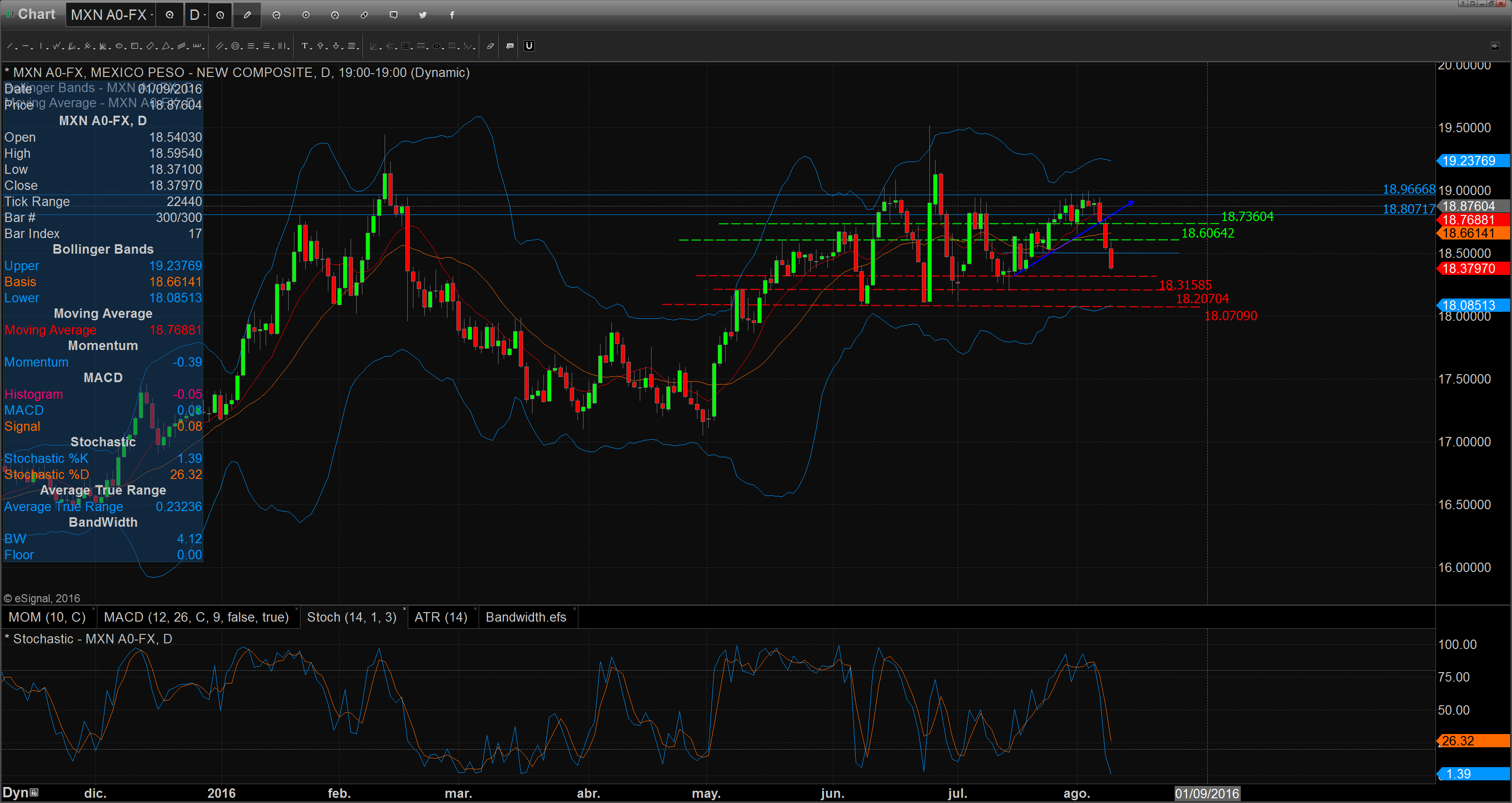This screenshot has width=1512, height=803.
Task: Click the 18.96668 blue horizontal line label
Action: click(x=1409, y=189)
